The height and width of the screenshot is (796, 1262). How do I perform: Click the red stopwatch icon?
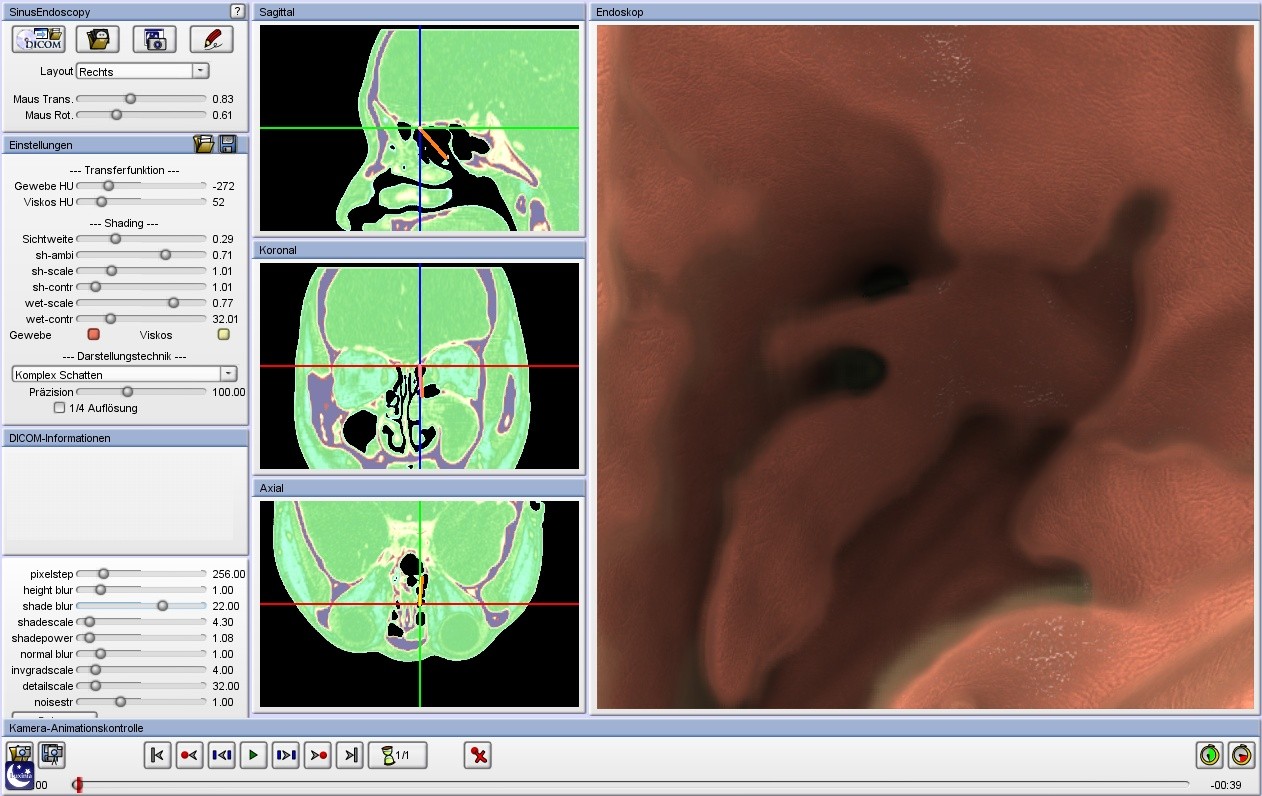1241,755
